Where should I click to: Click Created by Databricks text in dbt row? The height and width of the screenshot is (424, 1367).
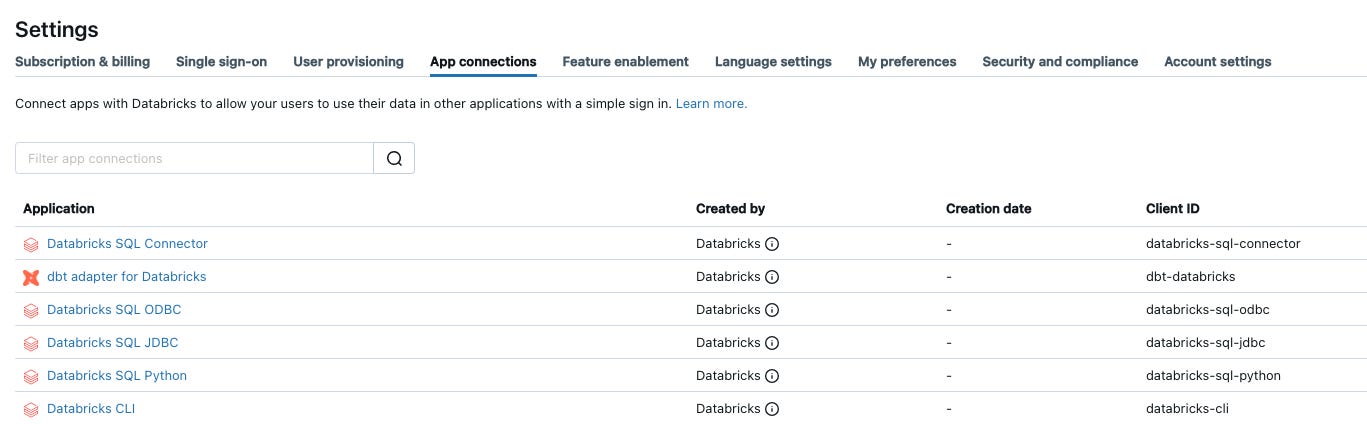[728, 277]
